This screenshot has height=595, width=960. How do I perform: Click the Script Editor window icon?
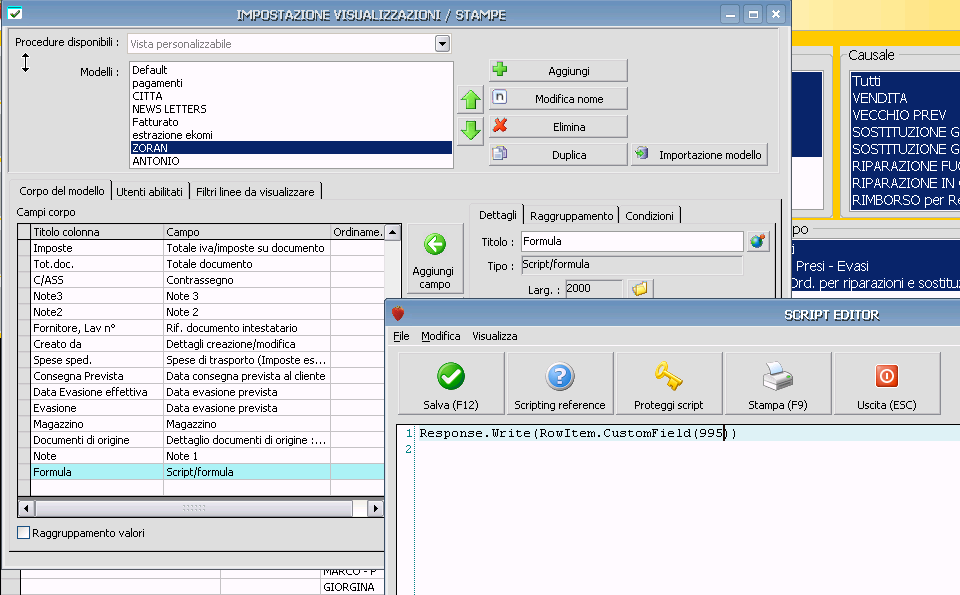398,314
